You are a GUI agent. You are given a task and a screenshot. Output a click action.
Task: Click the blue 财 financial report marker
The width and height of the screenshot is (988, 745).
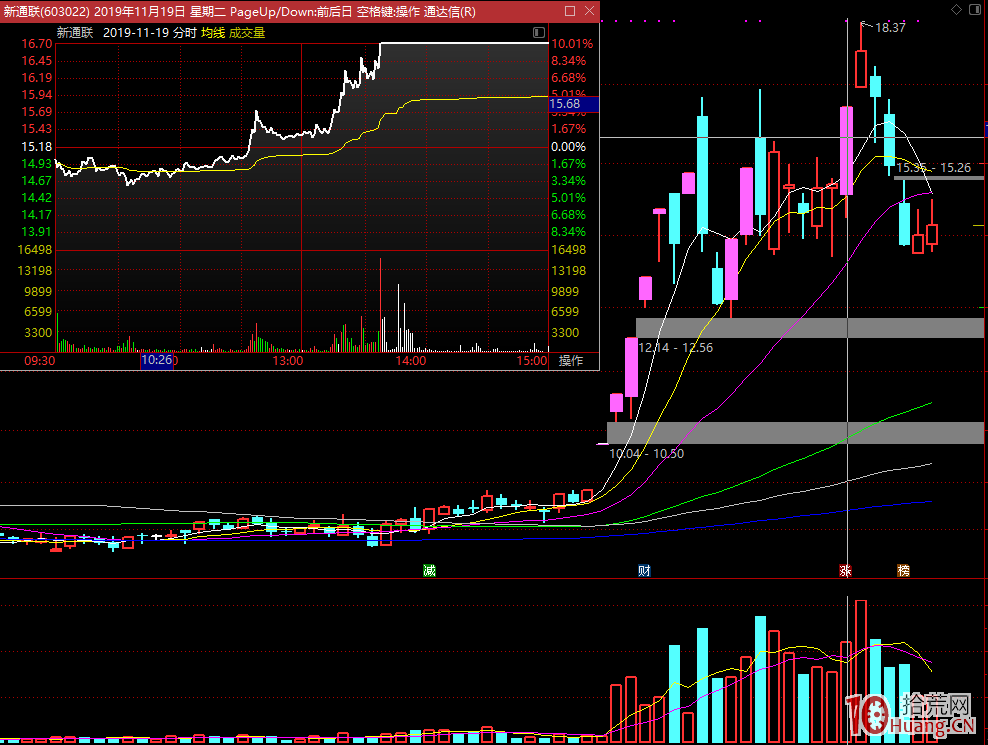point(645,571)
